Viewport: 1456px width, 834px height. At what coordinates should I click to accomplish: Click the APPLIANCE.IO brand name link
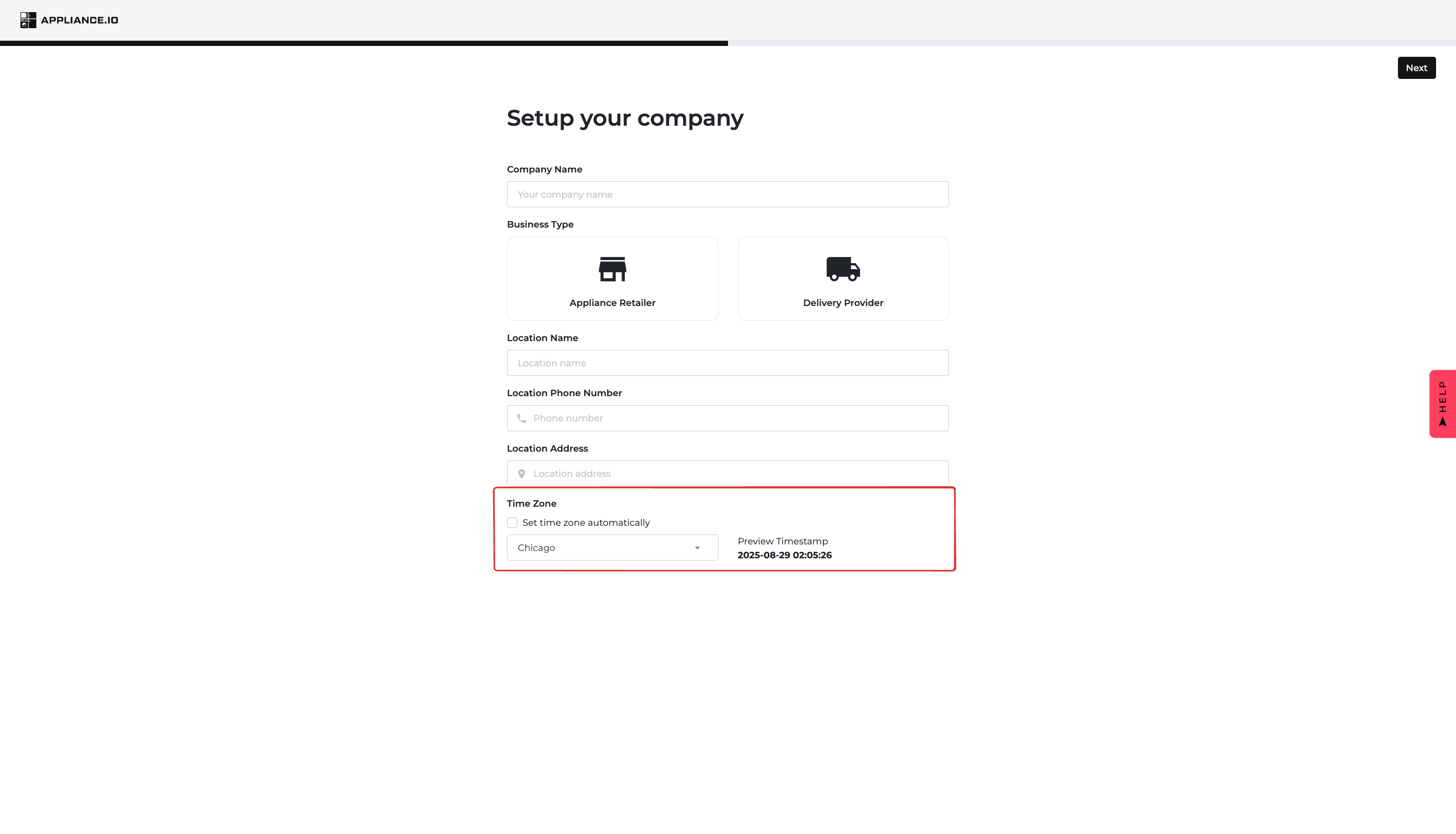coord(80,20)
